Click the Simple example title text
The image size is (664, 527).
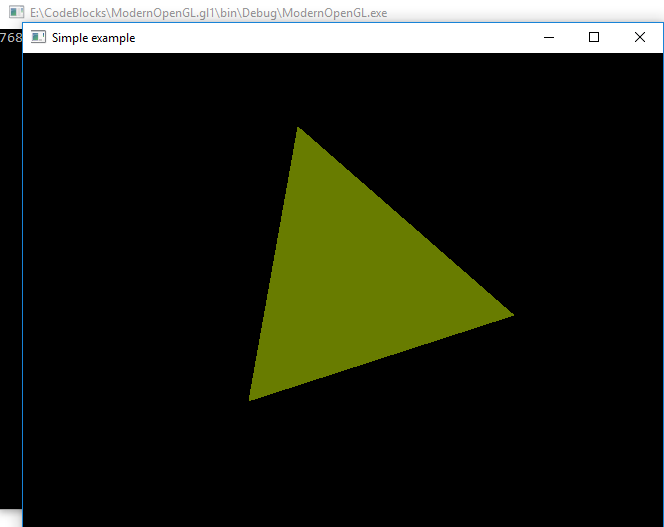pyautogui.click(x=93, y=38)
